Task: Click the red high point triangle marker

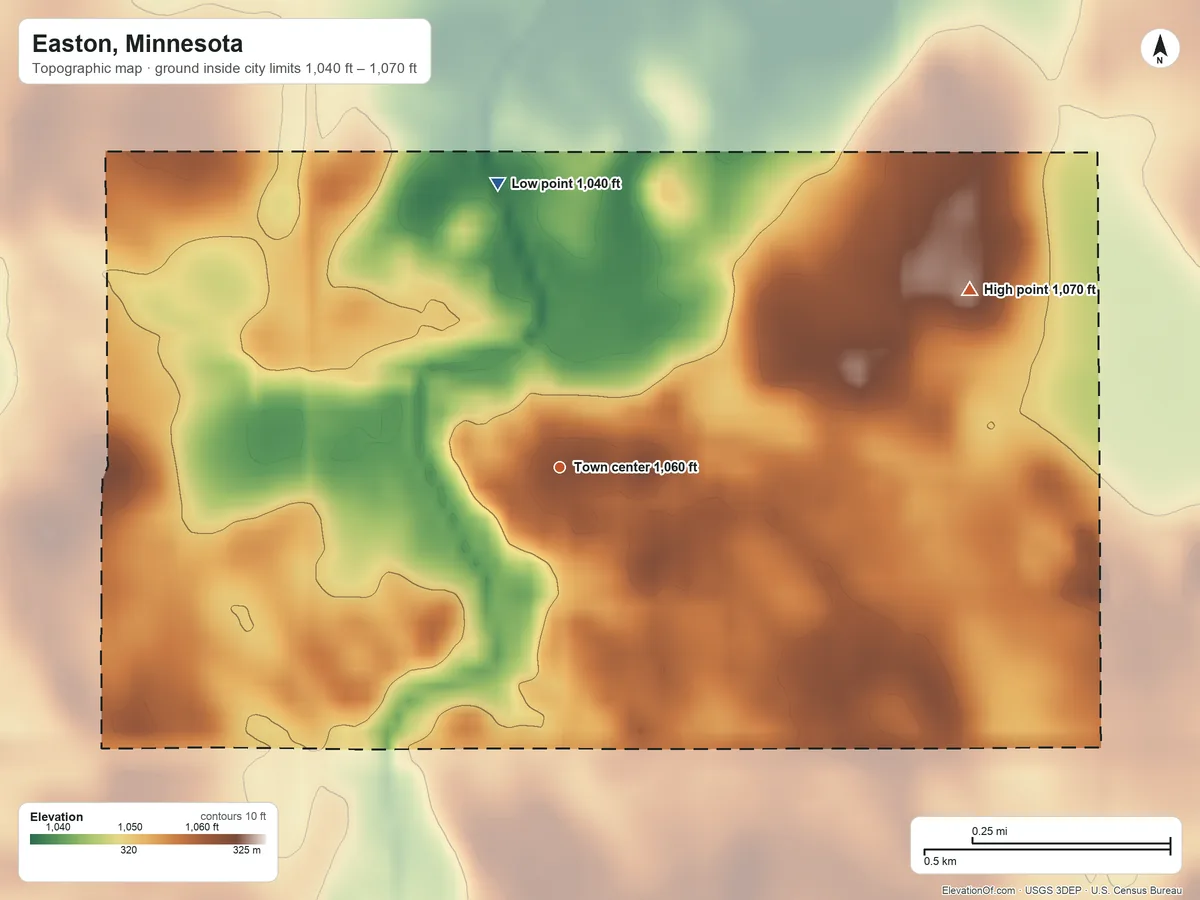Action: 969,289
